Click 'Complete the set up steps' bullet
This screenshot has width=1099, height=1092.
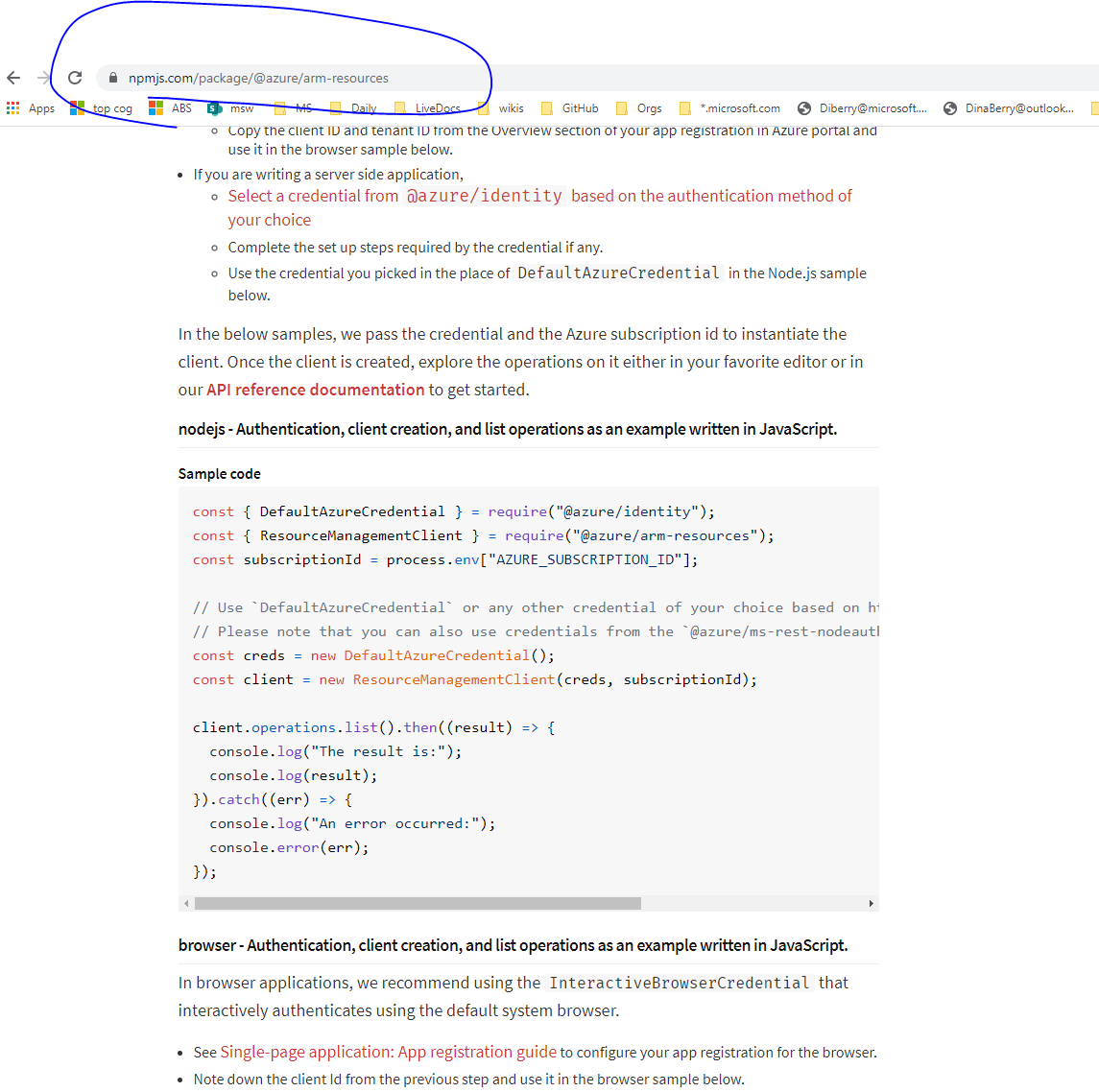[415, 248]
